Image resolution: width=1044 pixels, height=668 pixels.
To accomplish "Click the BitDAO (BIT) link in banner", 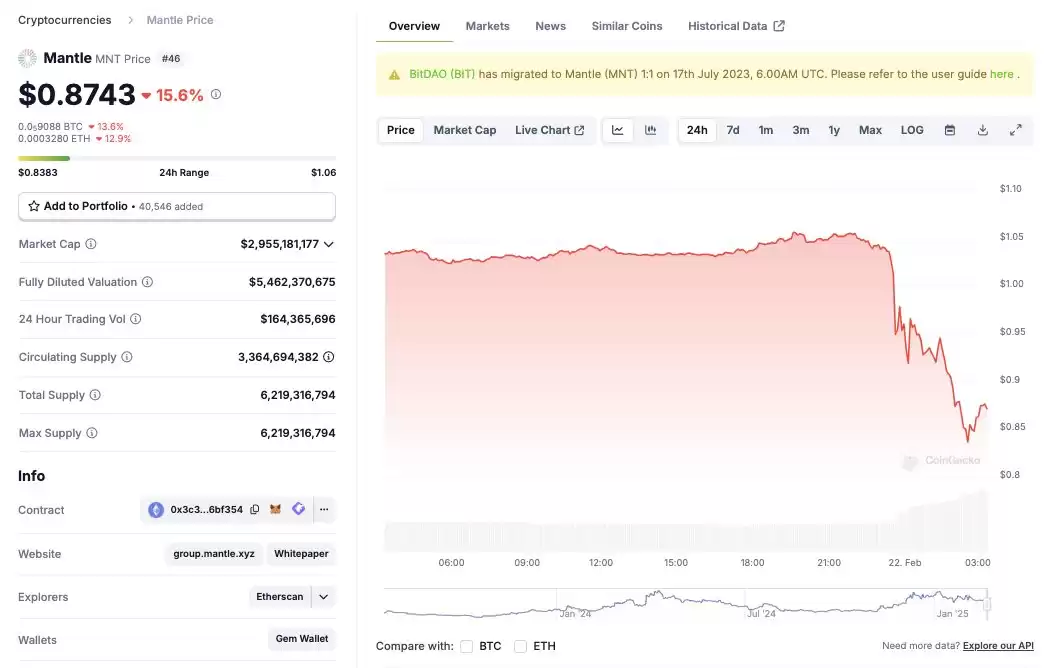I will coord(442,74).
